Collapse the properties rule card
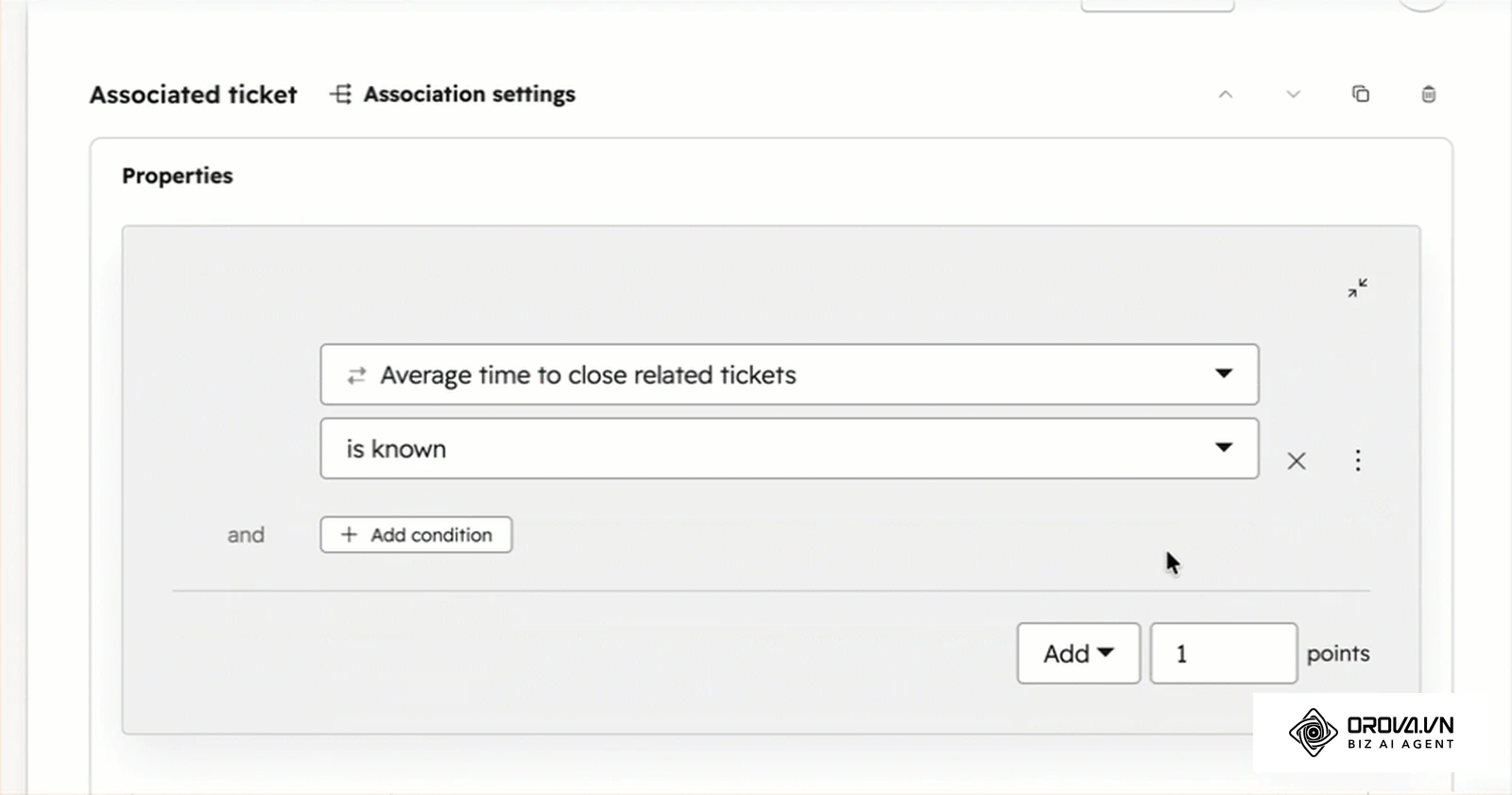The image size is (1512, 795). (1358, 288)
